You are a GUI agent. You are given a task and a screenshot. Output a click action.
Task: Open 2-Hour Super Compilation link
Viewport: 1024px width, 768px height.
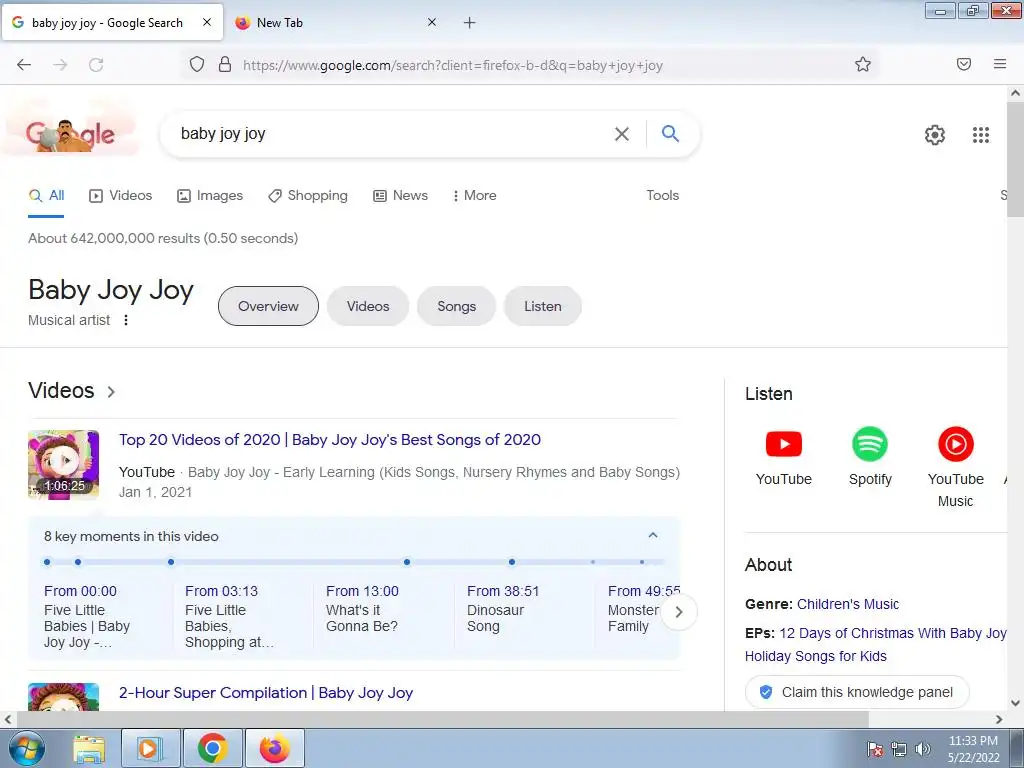266,693
